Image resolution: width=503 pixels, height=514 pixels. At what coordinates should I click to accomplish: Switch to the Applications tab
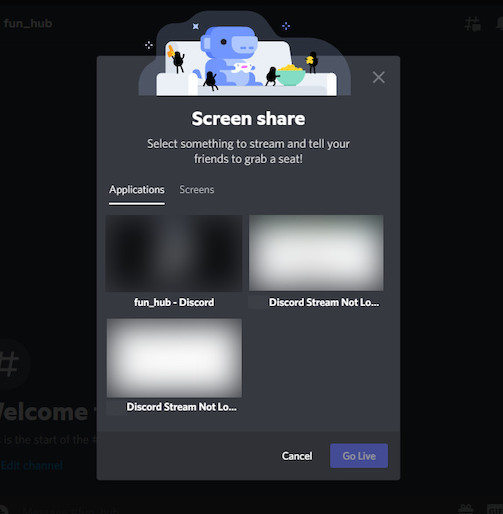[x=137, y=190]
